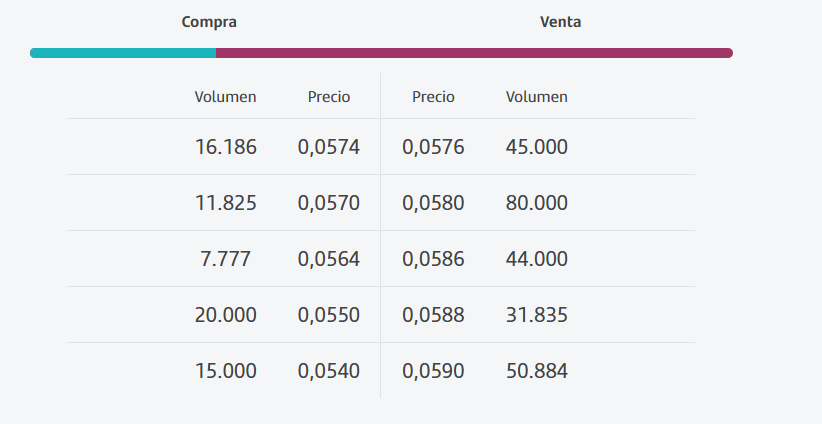Select the sell price 0,0590

(x=433, y=371)
